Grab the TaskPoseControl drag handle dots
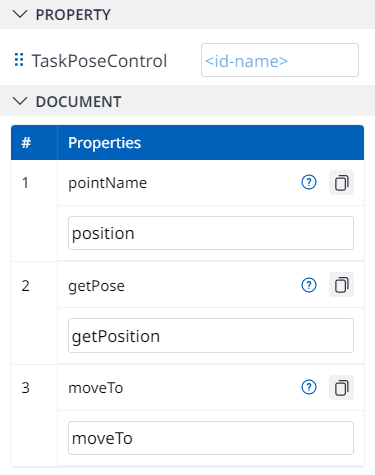Image resolution: width=375 pixels, height=475 pixels. point(19,60)
